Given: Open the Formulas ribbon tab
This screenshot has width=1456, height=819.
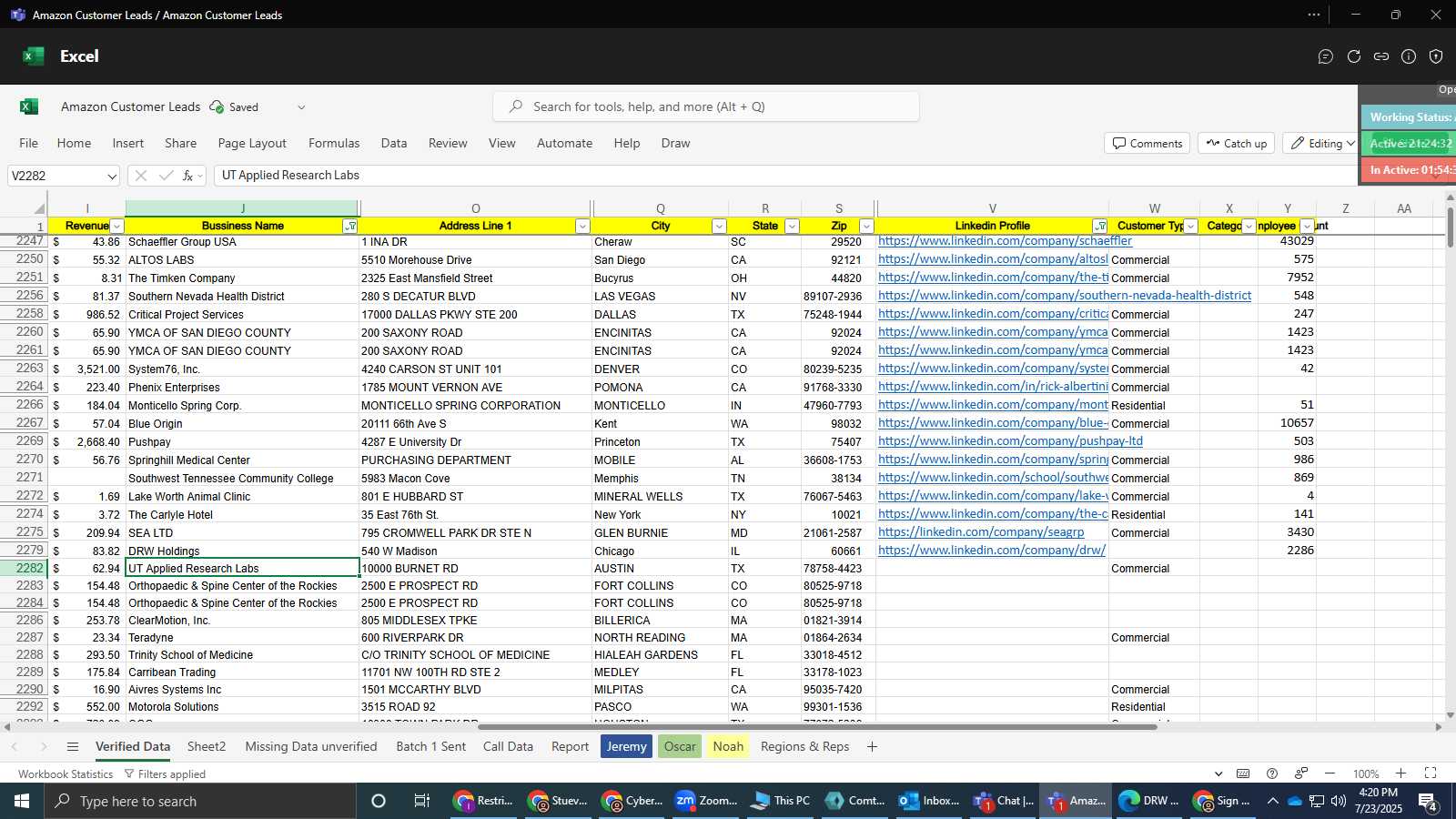Looking at the screenshot, I should pos(334,144).
